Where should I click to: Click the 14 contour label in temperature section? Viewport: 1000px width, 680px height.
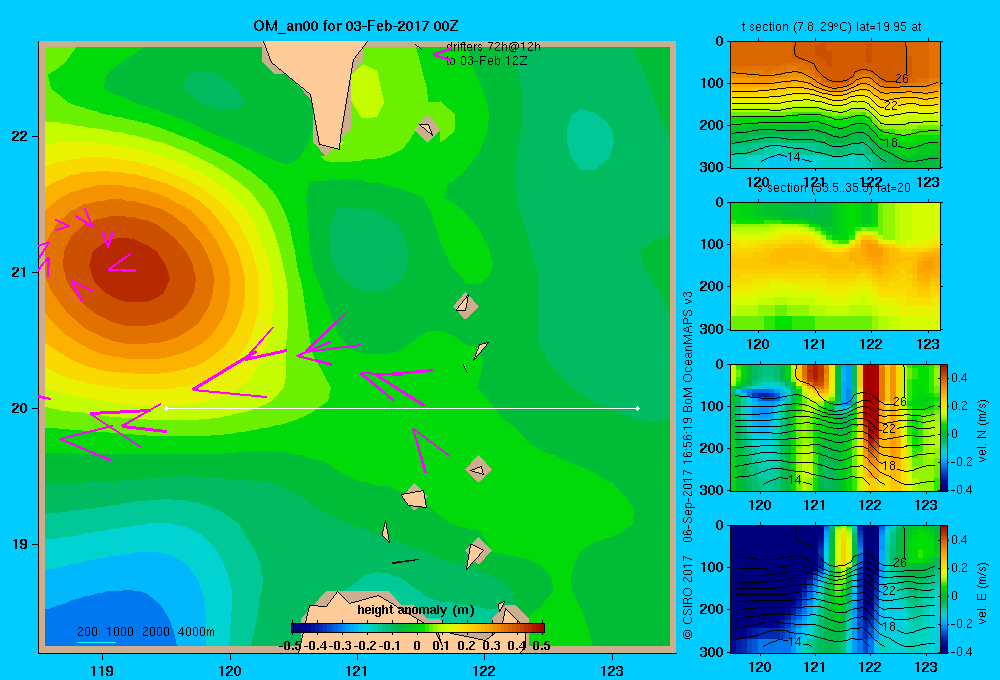pos(793,156)
